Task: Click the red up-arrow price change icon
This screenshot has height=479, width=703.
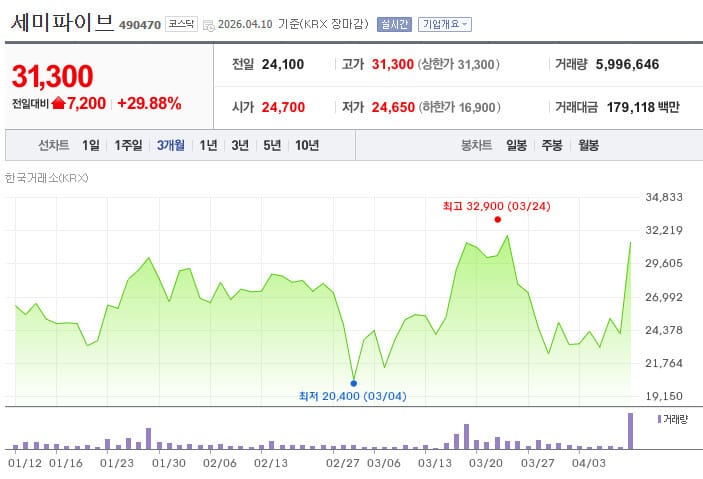Action: click(58, 103)
